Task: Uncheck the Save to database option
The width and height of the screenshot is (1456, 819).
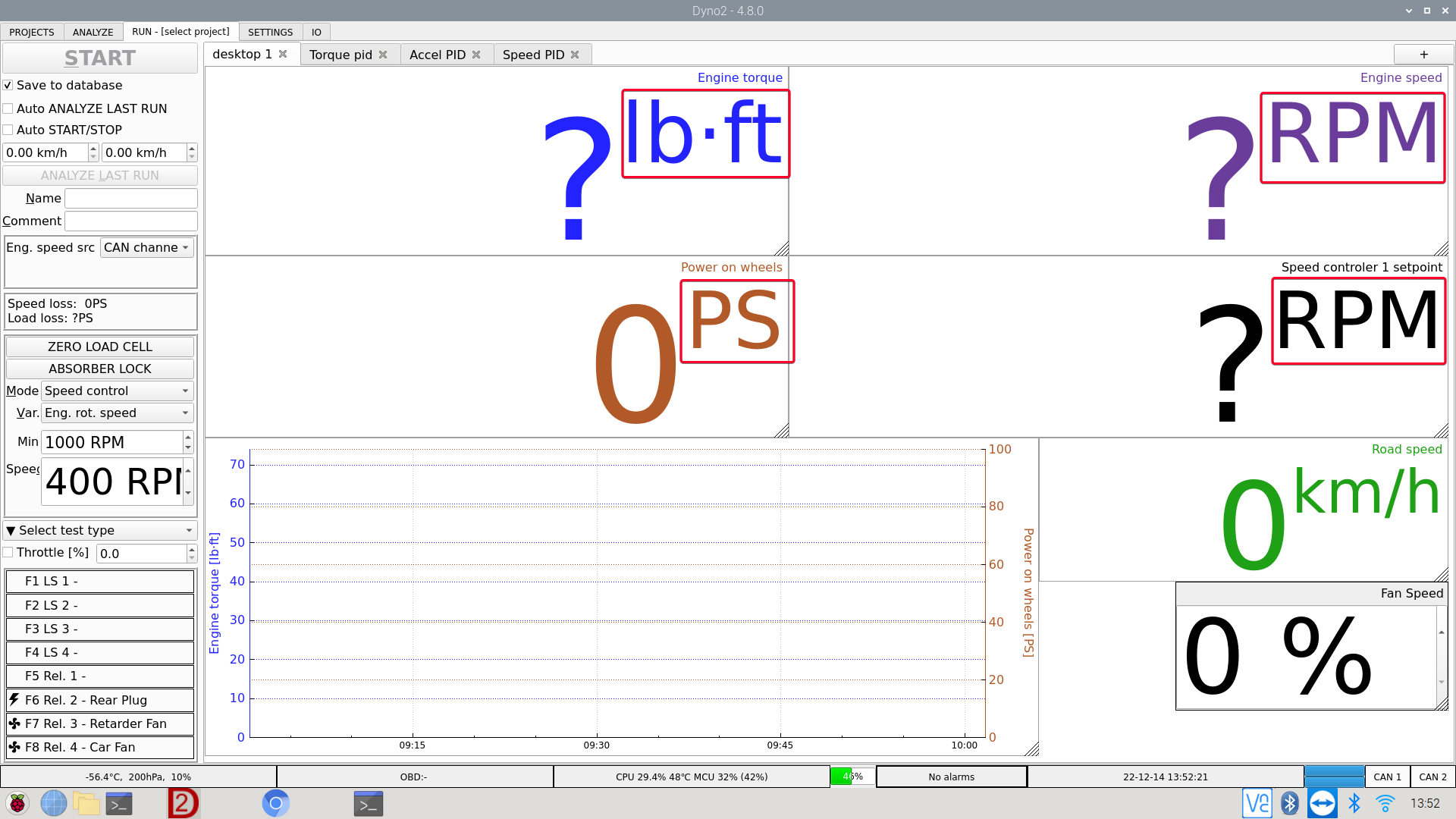Action: [8, 85]
